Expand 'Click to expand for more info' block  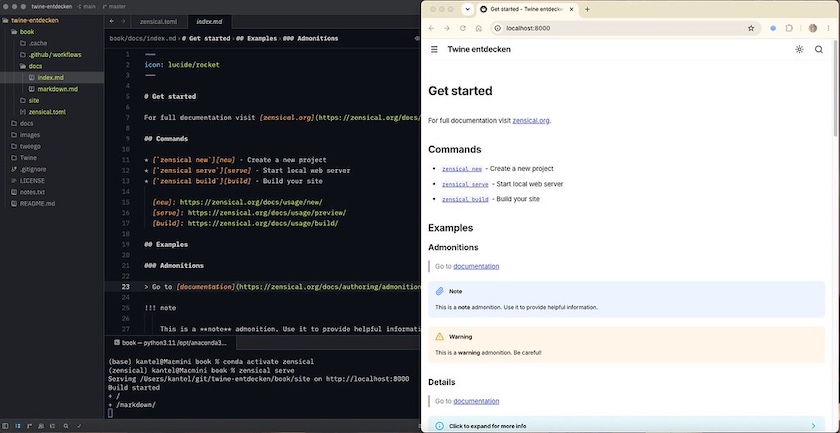(626, 425)
